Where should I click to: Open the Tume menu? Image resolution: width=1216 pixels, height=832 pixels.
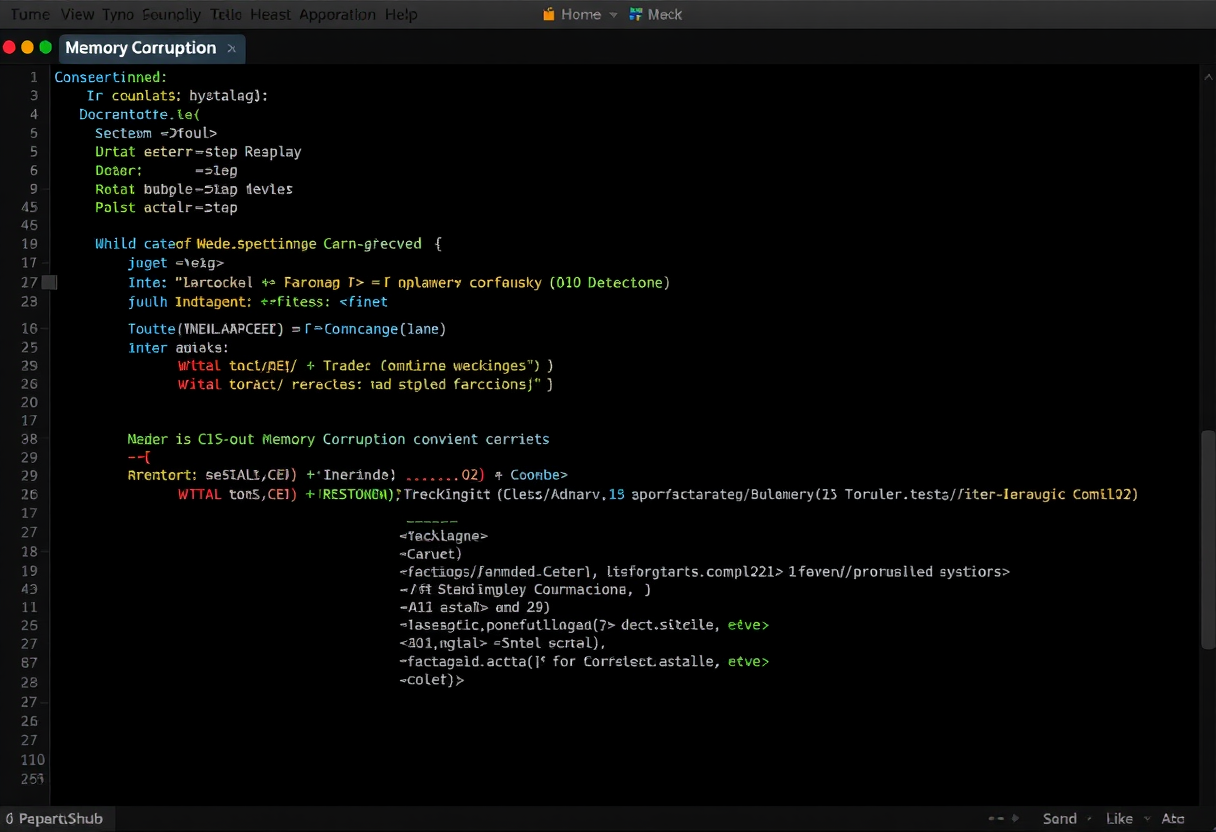[28, 15]
